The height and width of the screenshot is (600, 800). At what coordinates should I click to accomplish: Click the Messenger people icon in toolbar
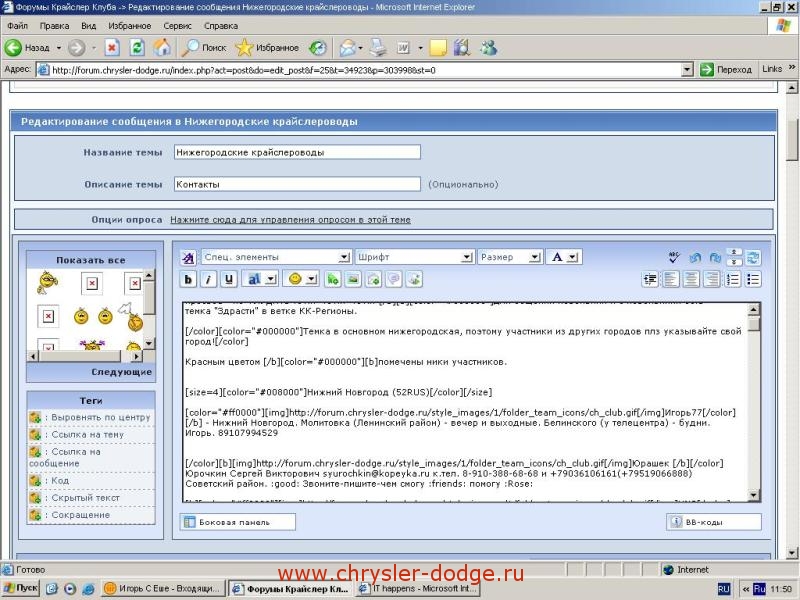pos(488,48)
